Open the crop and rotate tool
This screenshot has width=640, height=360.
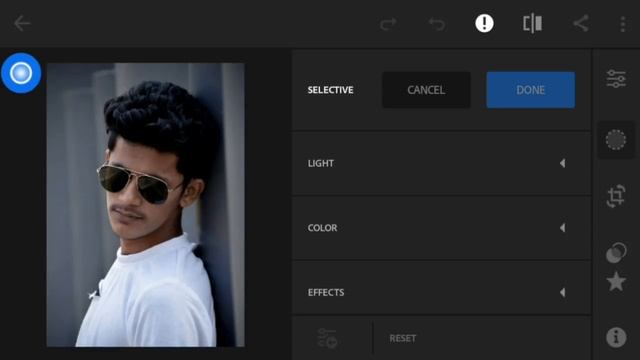(616, 196)
